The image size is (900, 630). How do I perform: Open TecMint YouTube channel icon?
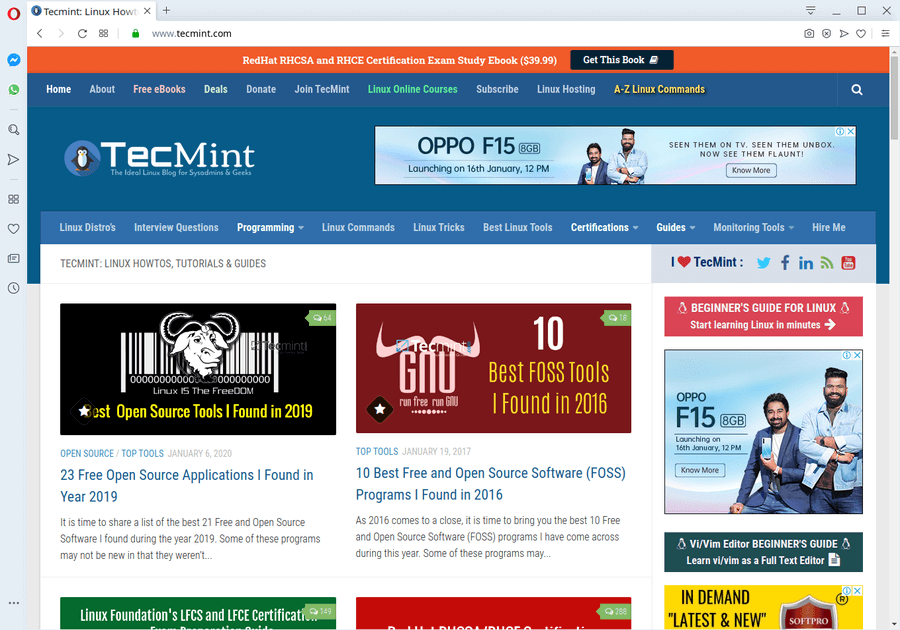(848, 263)
